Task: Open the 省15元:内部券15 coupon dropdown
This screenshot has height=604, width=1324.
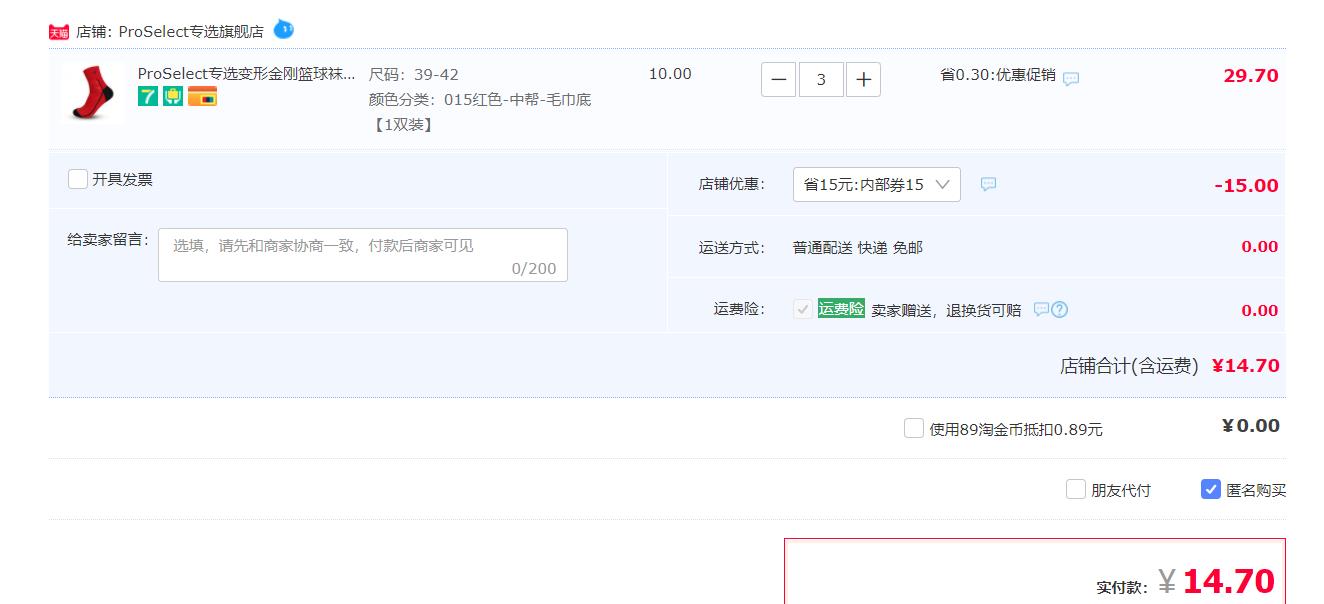Action: [877, 184]
